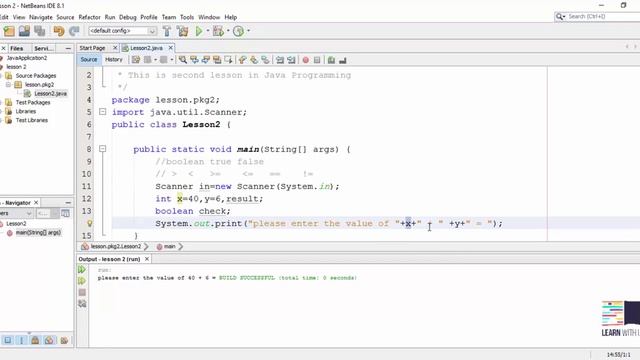Viewport: 640px width, 360px height.
Task: Open the default config combo box
Action: tap(122, 31)
